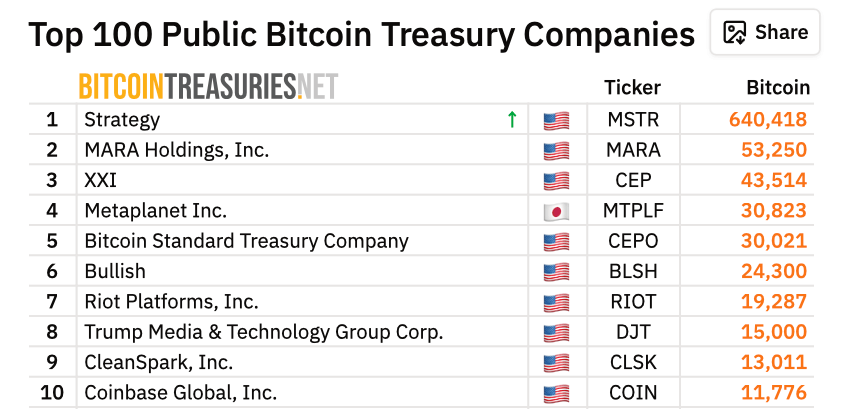
Task: Click the US flag in Strategy row
Action: tap(556, 121)
